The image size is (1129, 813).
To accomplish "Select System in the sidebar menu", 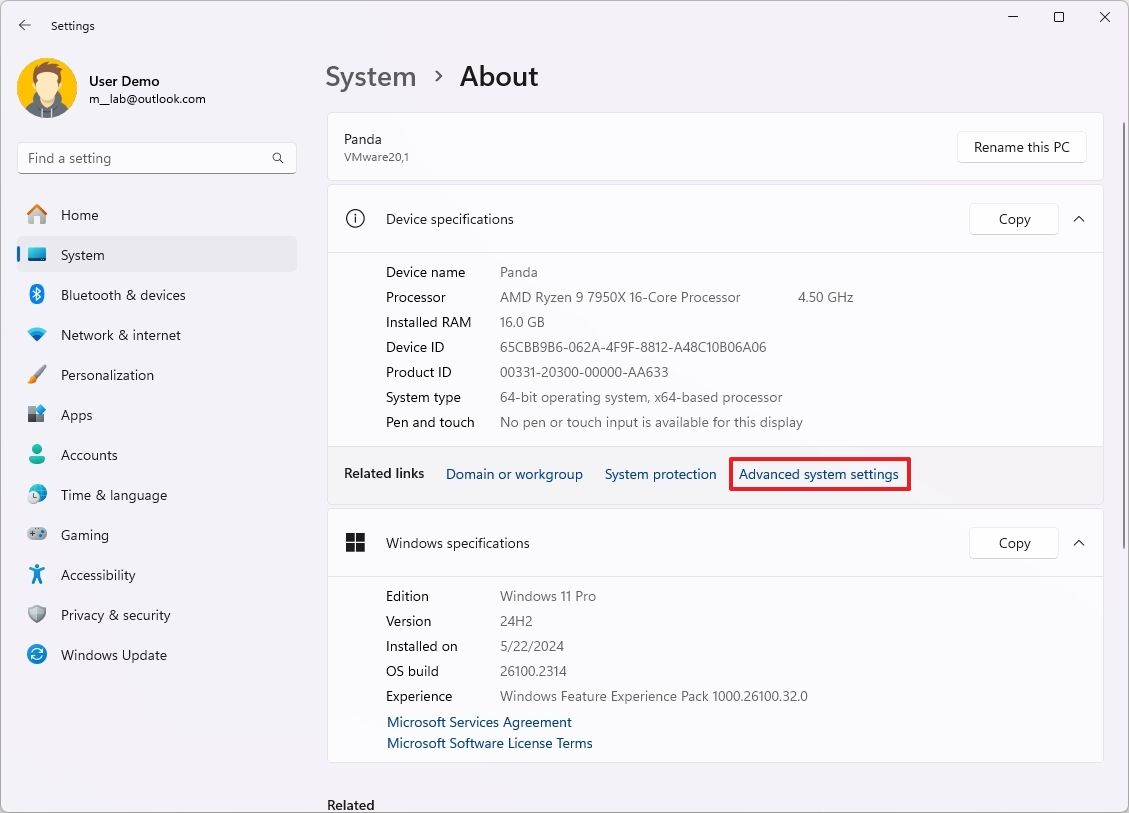I will point(83,255).
